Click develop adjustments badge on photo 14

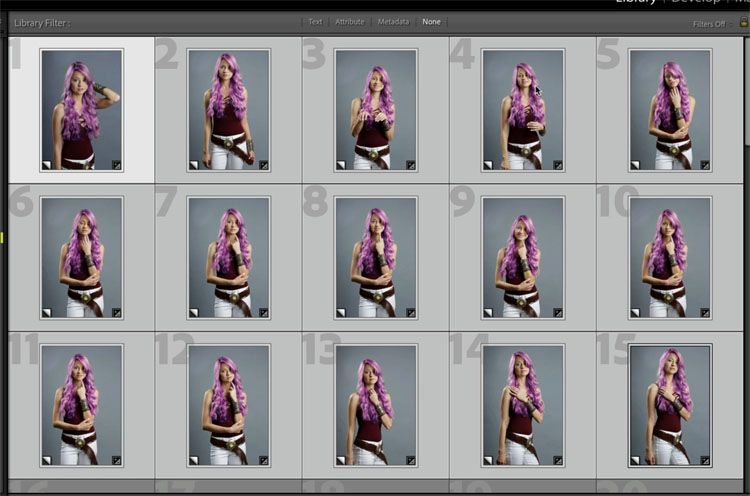558,461
